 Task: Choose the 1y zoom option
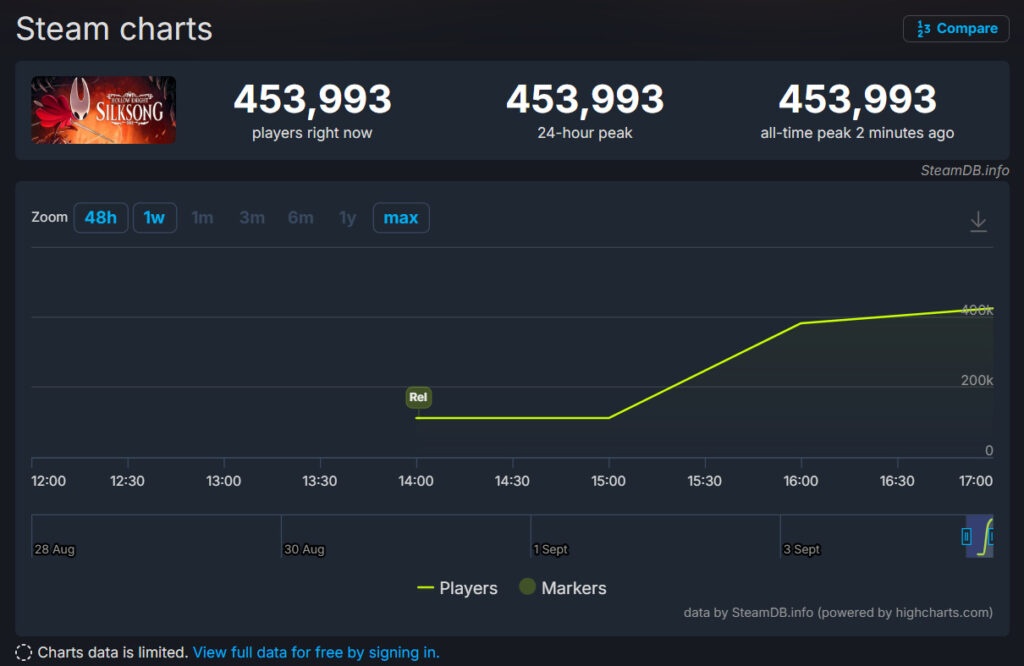point(347,218)
